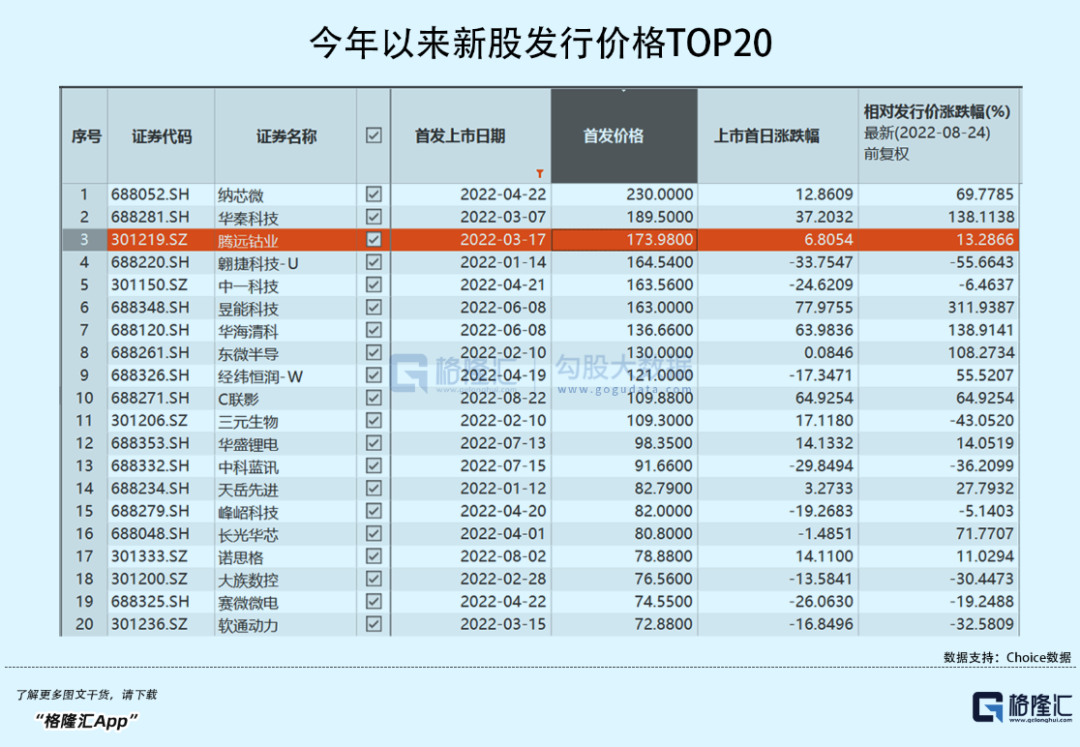Select the stock name 华秦科技
The width and height of the screenshot is (1080, 747).
click(x=248, y=218)
